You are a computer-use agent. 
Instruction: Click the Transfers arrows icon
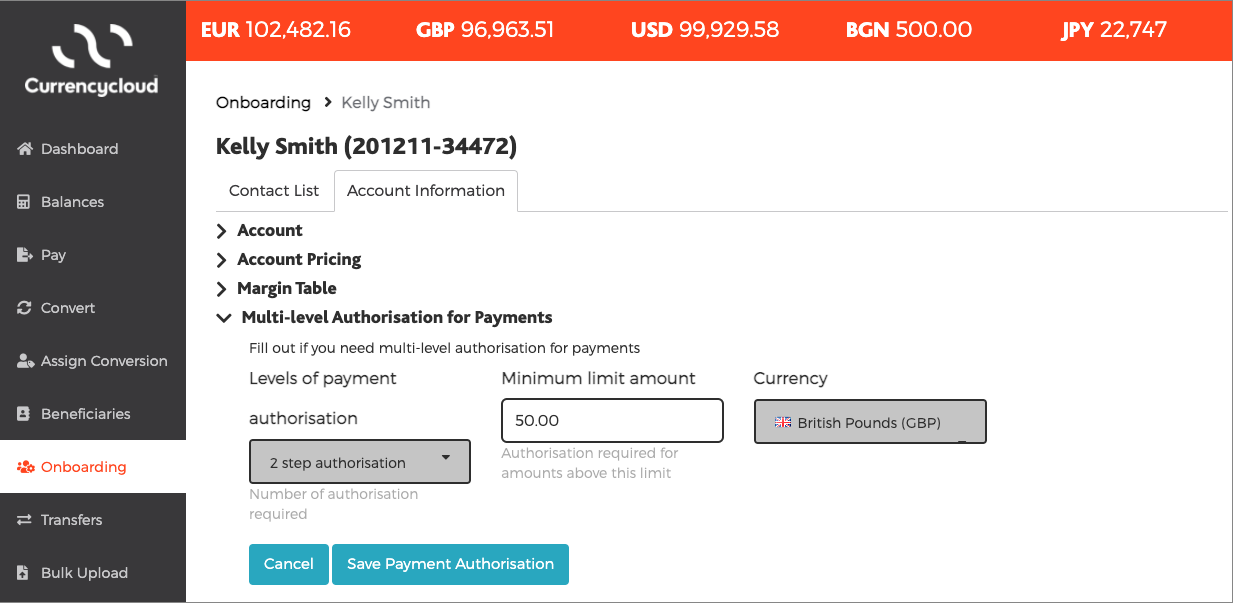(x=25, y=520)
